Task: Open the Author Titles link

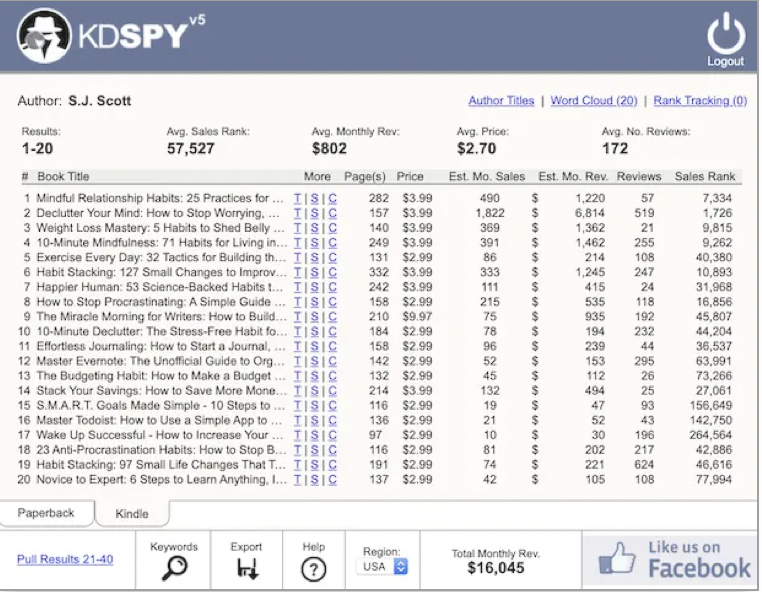Action: (x=501, y=101)
